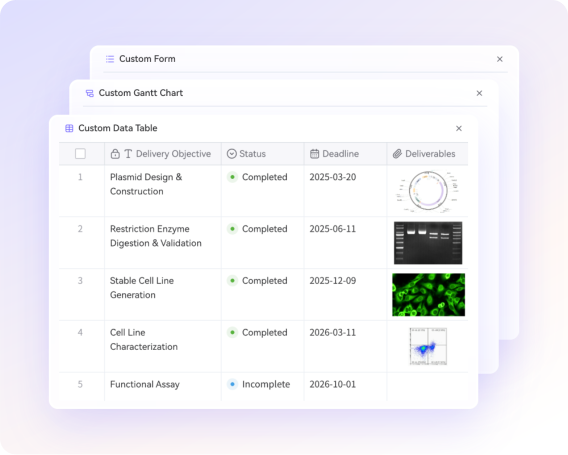Bring Custom Form window to front
The width and height of the screenshot is (568, 455).
coord(147,59)
